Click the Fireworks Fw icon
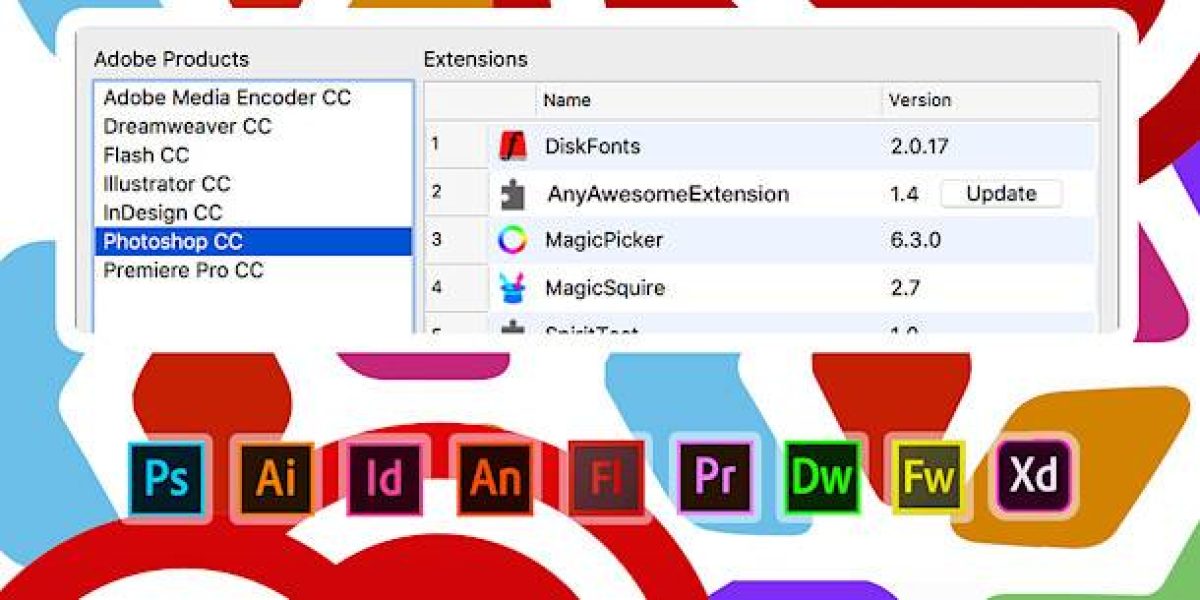 coord(929,478)
